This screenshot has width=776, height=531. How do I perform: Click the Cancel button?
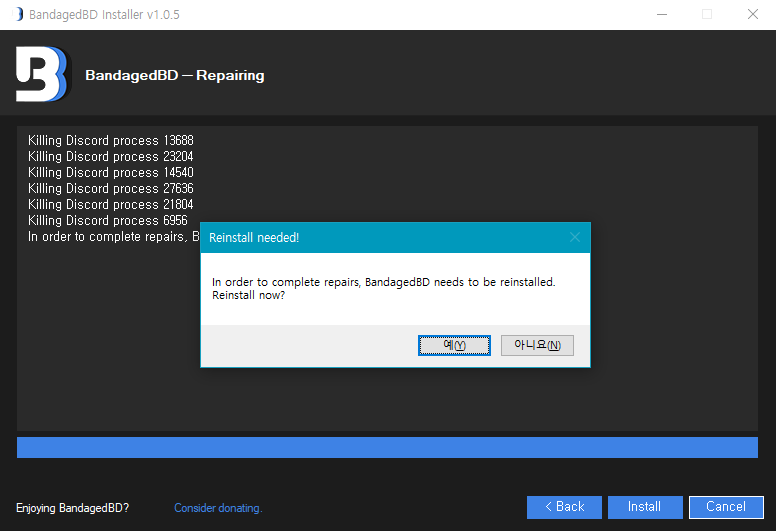(726, 507)
